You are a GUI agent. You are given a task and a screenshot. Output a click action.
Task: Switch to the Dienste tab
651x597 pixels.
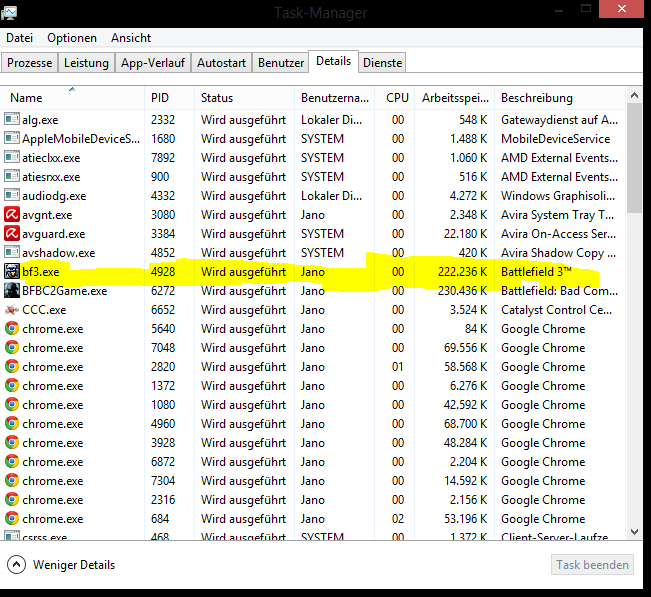point(382,63)
